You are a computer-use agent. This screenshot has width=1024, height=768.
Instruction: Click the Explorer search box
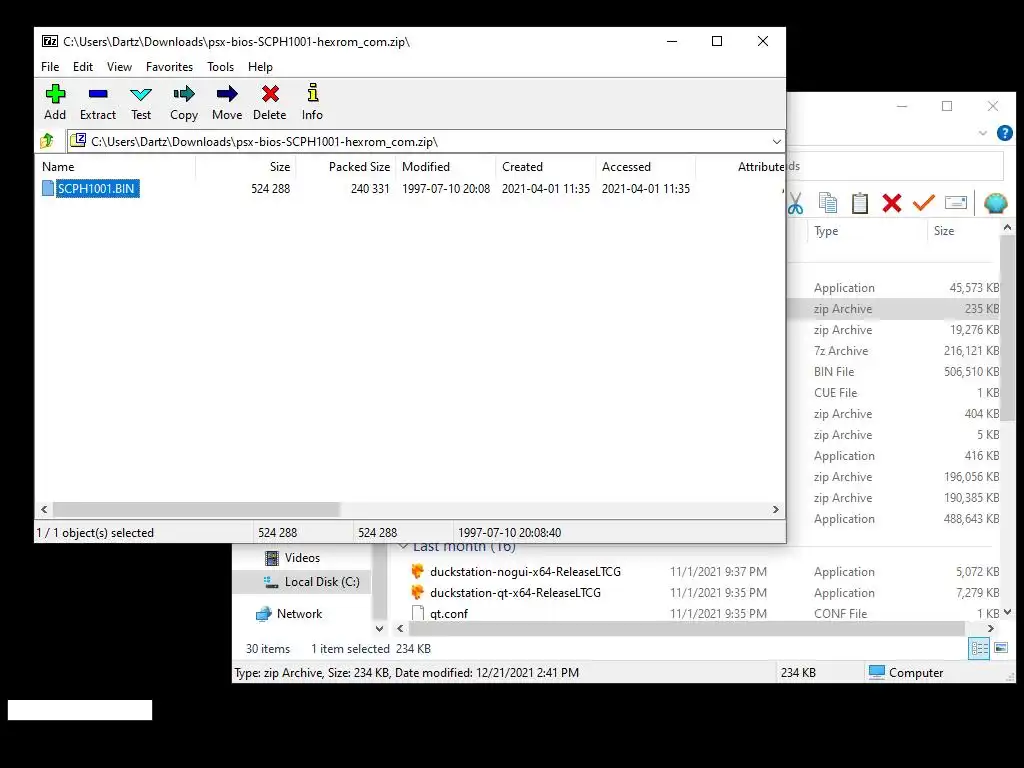pos(895,166)
